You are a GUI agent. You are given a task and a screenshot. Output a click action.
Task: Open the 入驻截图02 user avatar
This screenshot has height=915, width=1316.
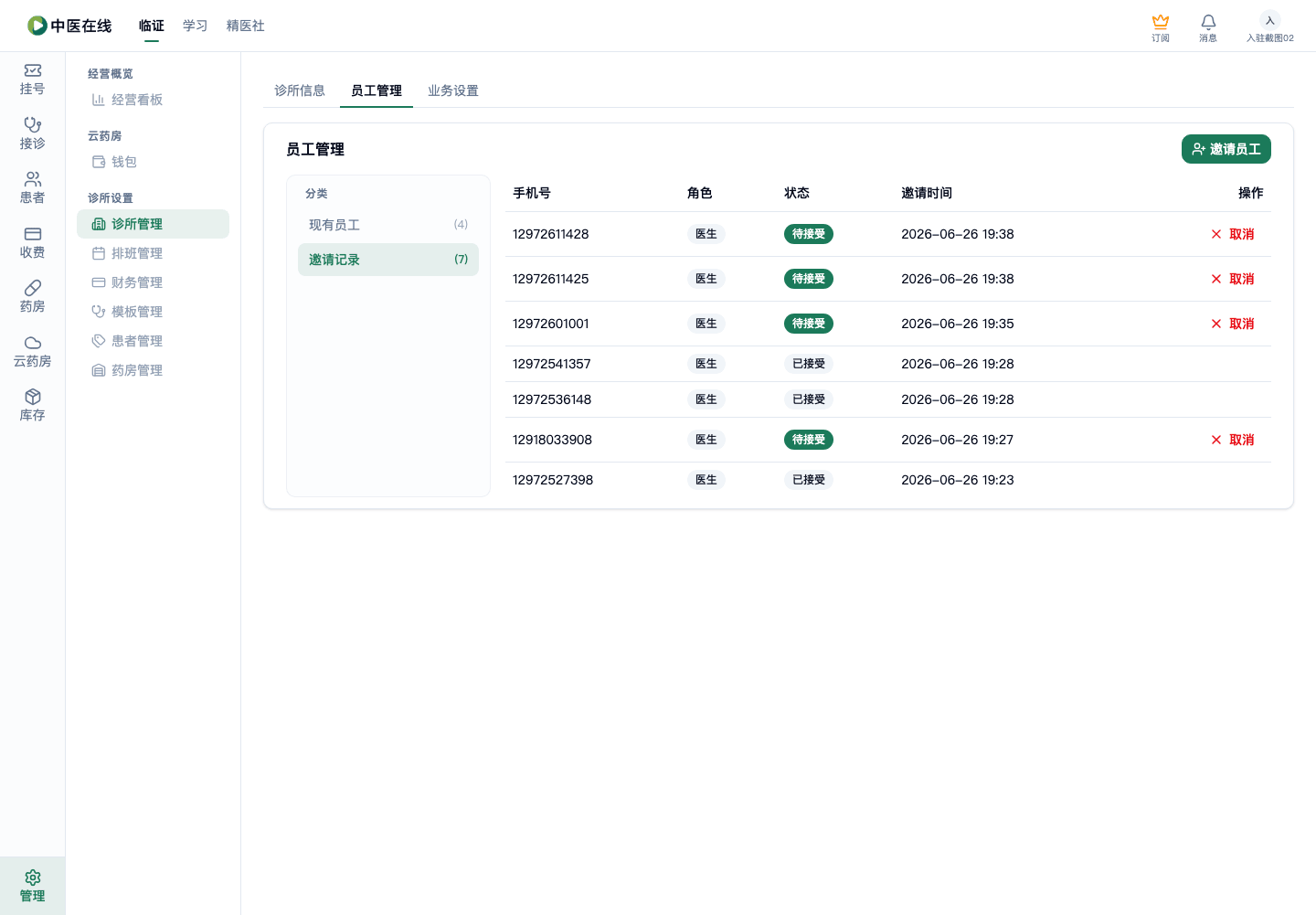[x=1270, y=27]
